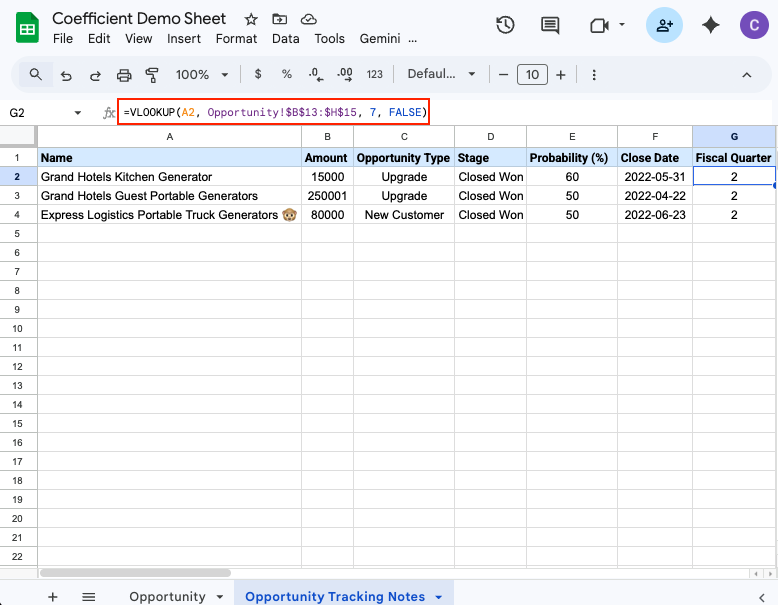
Task: Select the Probability (%) header cell
Action: pyautogui.click(x=572, y=158)
